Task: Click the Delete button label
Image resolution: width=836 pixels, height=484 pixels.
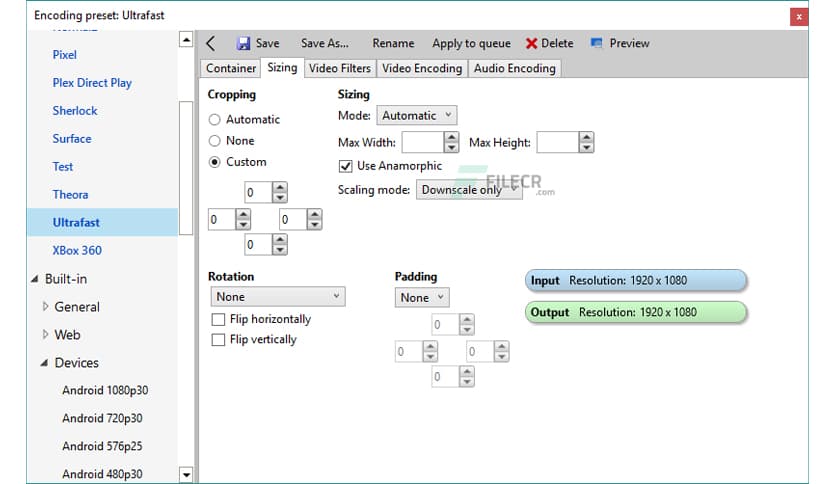Action: click(x=557, y=43)
